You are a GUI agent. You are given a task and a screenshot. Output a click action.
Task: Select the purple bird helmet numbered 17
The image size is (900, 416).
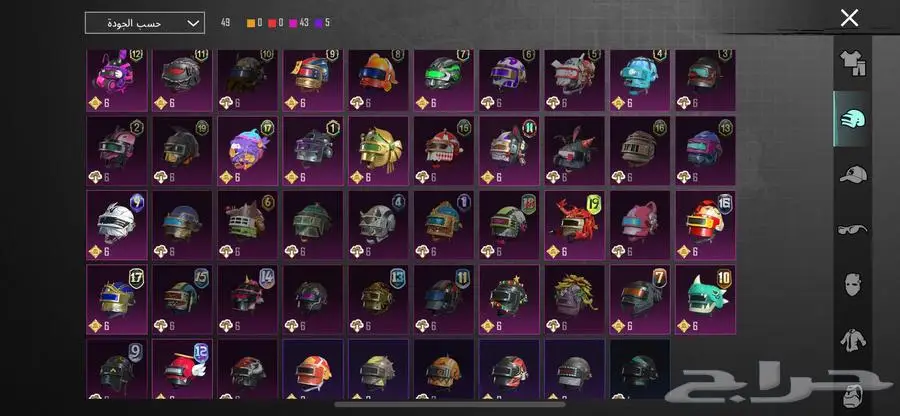[247, 151]
